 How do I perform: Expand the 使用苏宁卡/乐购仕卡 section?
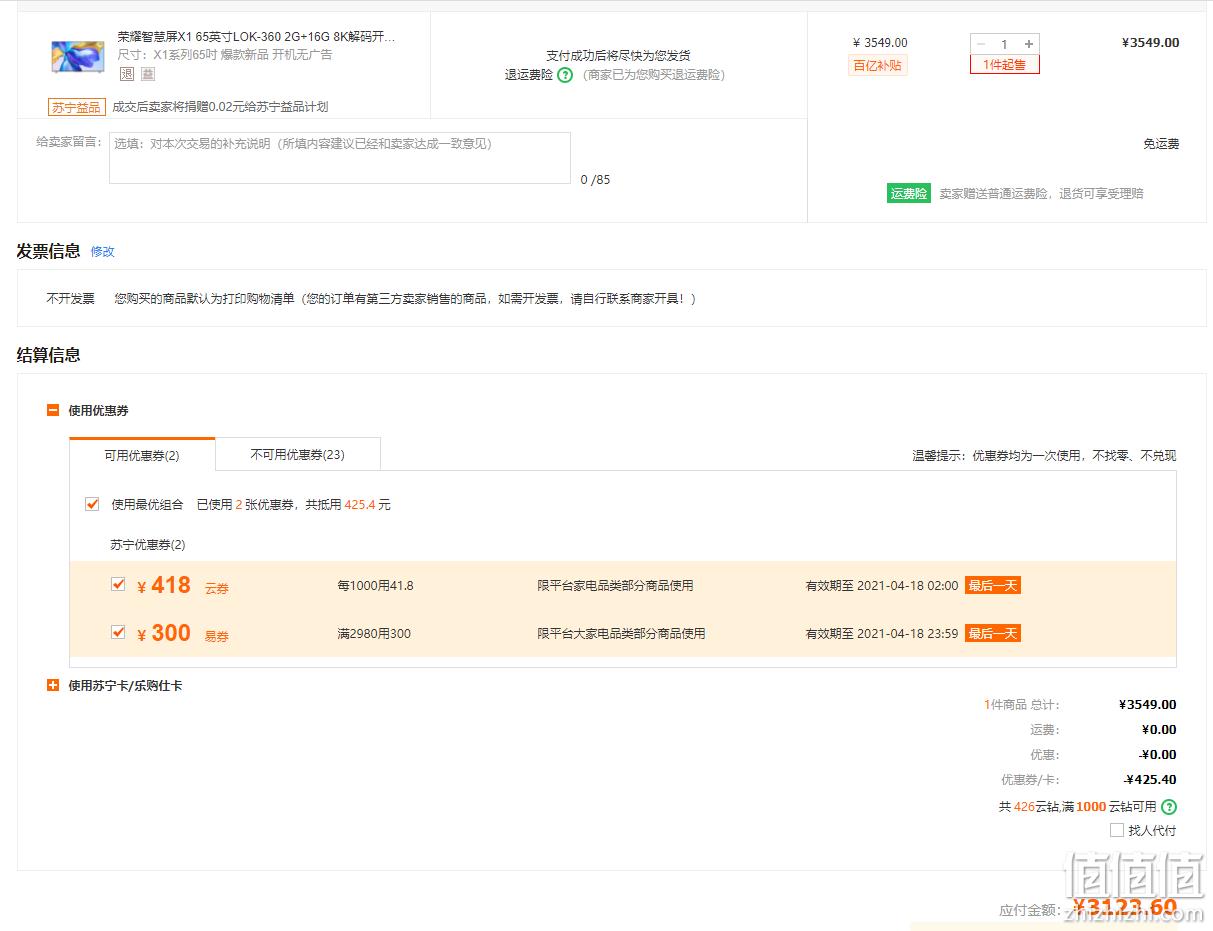click(53, 686)
